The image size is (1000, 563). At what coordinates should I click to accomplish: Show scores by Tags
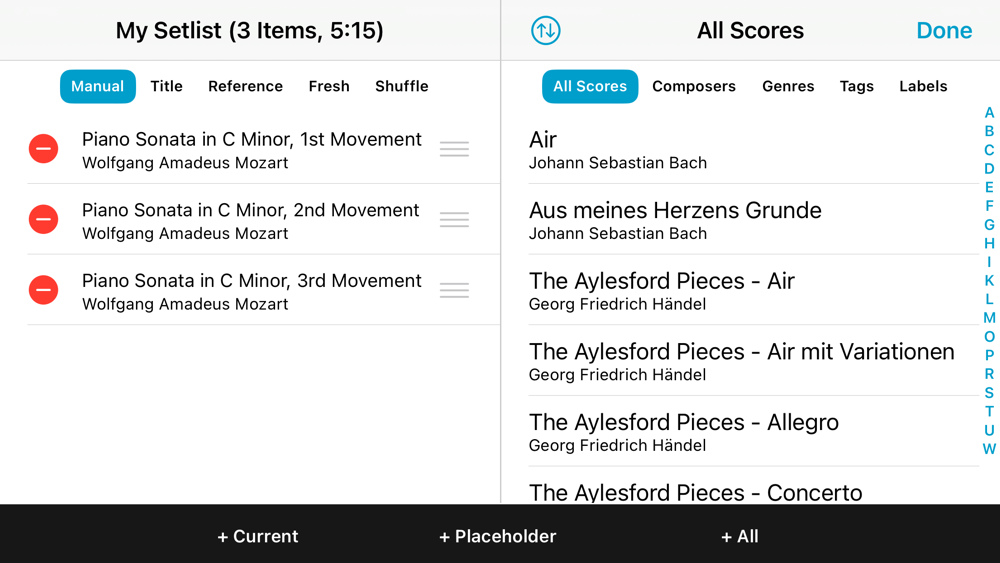coord(857,87)
